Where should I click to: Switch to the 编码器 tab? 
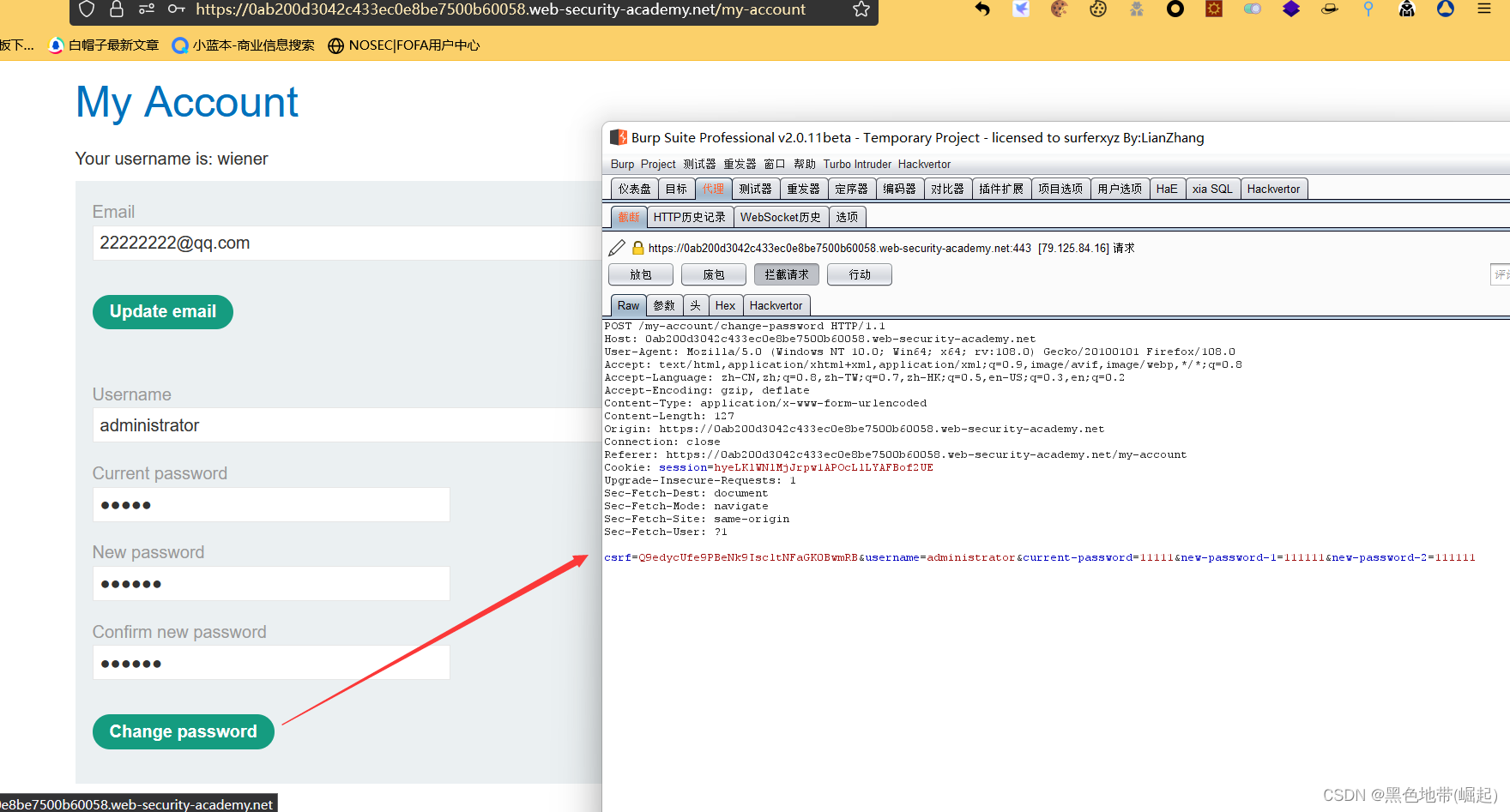pos(900,189)
